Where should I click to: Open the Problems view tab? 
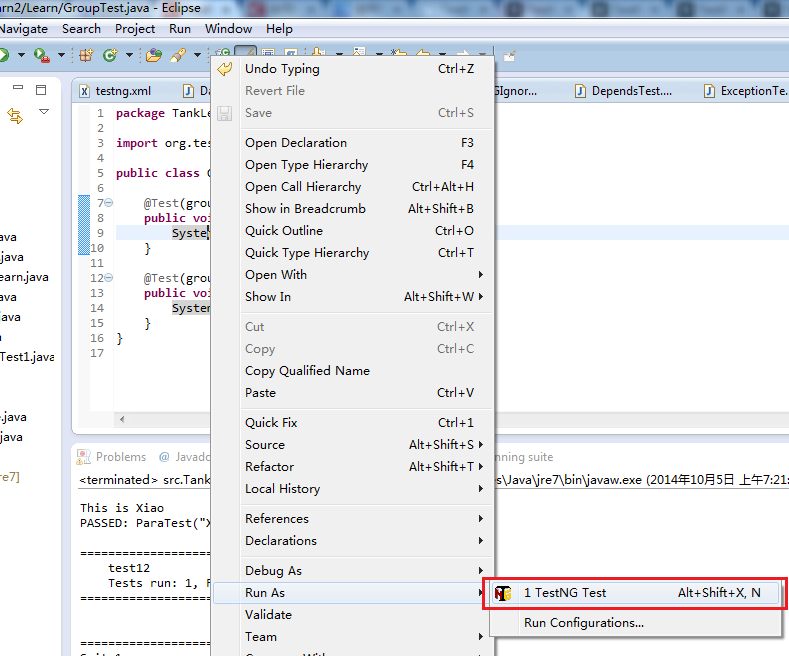[x=112, y=457]
